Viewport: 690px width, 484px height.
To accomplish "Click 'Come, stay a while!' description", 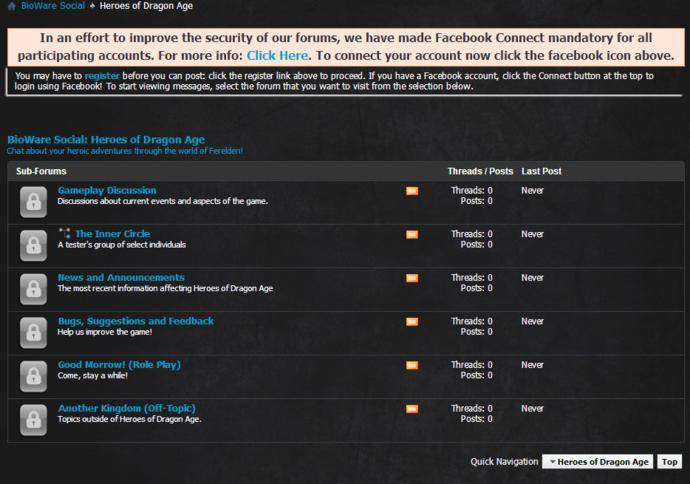I will [92, 375].
